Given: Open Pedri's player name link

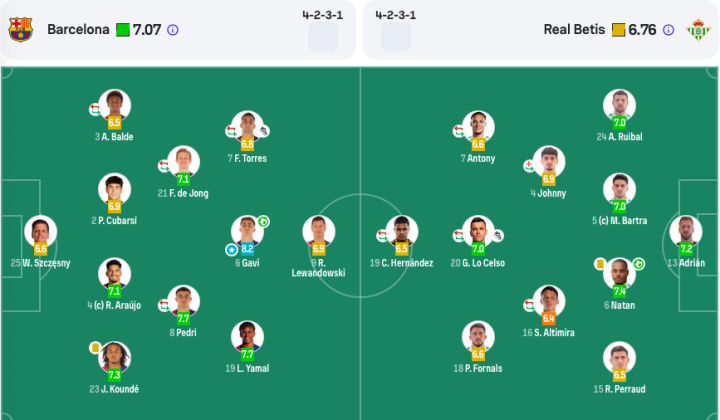Looking at the screenshot, I should [183, 333].
